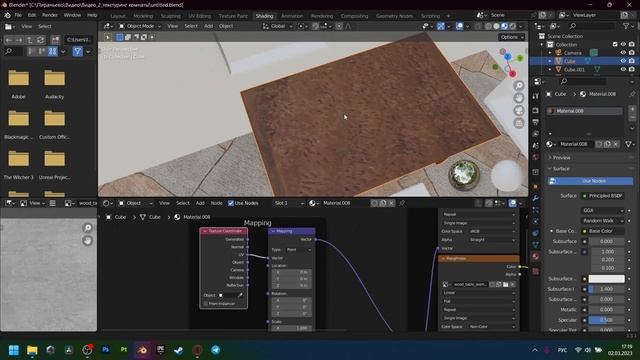This screenshot has width=640, height=360.
Task: Disable Cube in renders camera icon
Action: click(x=632, y=61)
